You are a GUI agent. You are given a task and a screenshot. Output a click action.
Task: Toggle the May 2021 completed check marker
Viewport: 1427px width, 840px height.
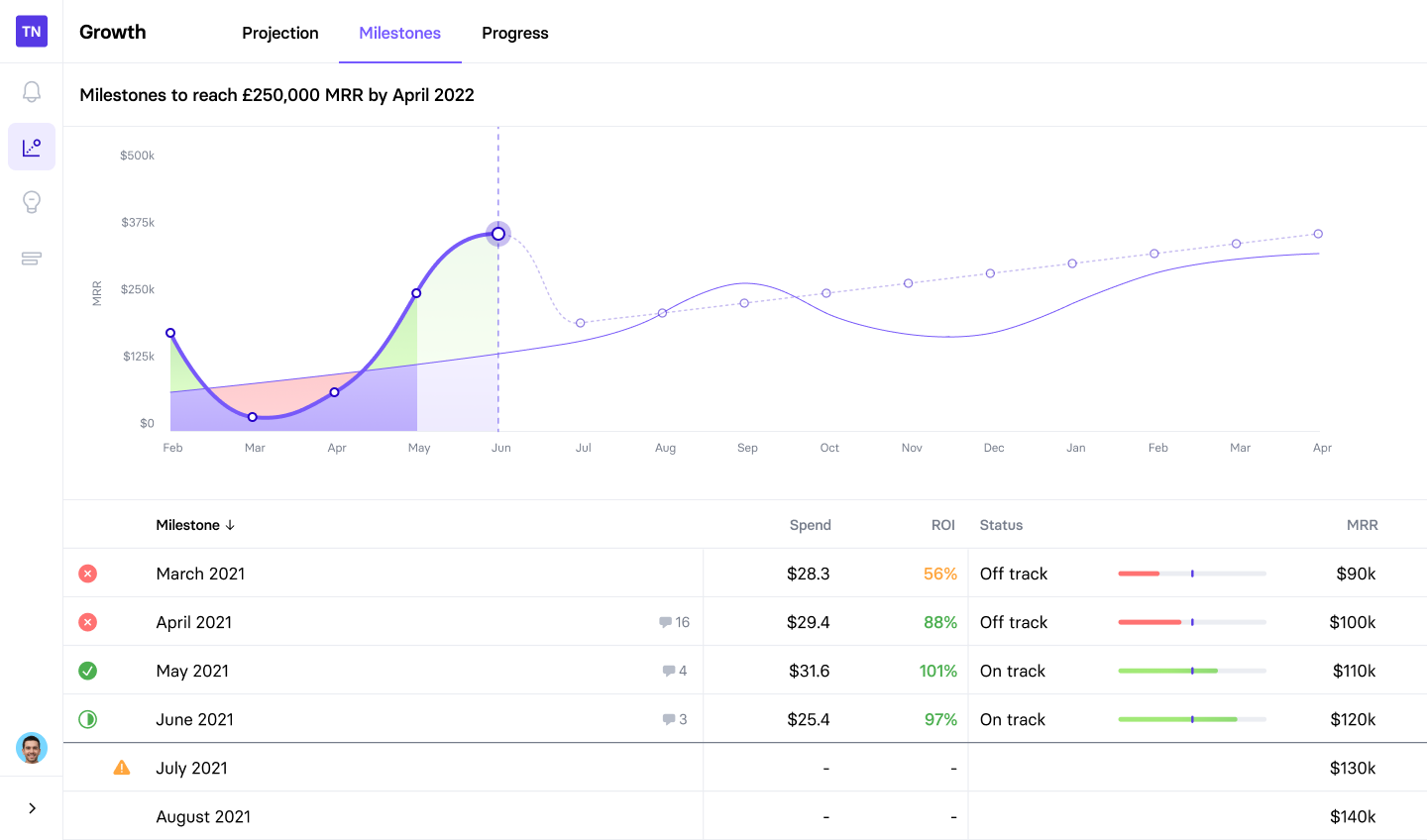(x=88, y=671)
